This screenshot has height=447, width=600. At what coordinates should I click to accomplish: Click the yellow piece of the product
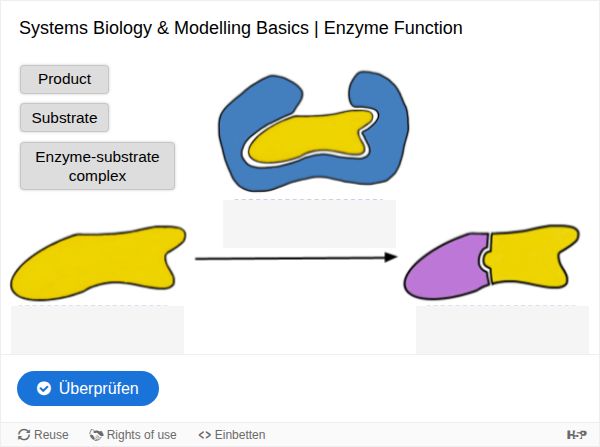tap(532, 256)
